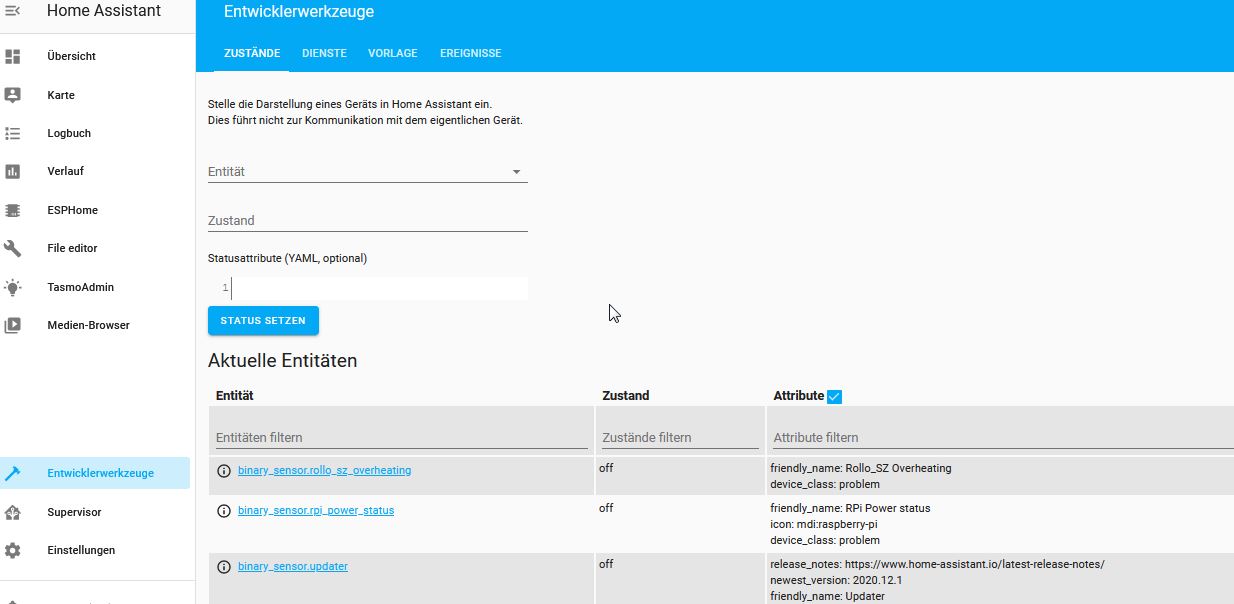Click 'friendly_name: Rollo_SZ Overheating' text
This screenshot has width=1234, height=604.
[860, 468]
